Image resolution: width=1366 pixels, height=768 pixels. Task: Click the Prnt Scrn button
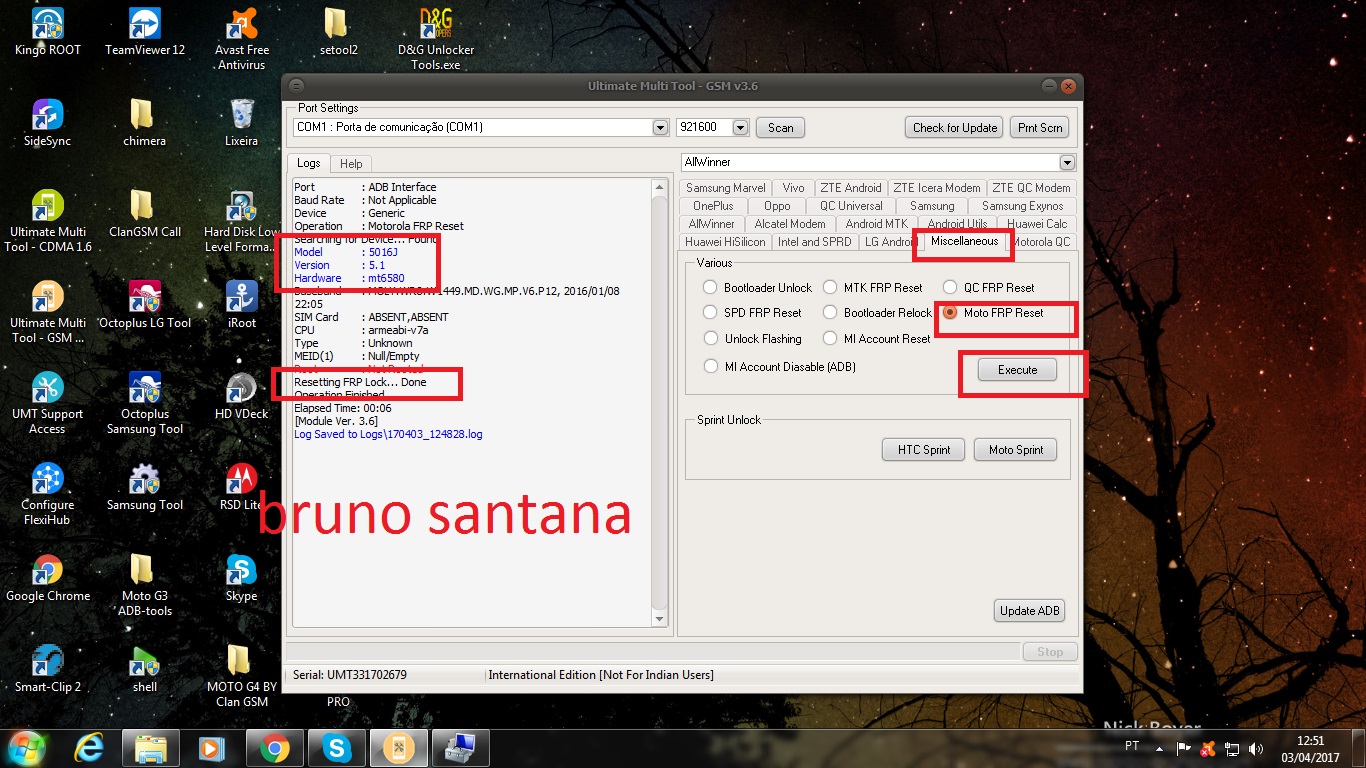pos(1040,128)
